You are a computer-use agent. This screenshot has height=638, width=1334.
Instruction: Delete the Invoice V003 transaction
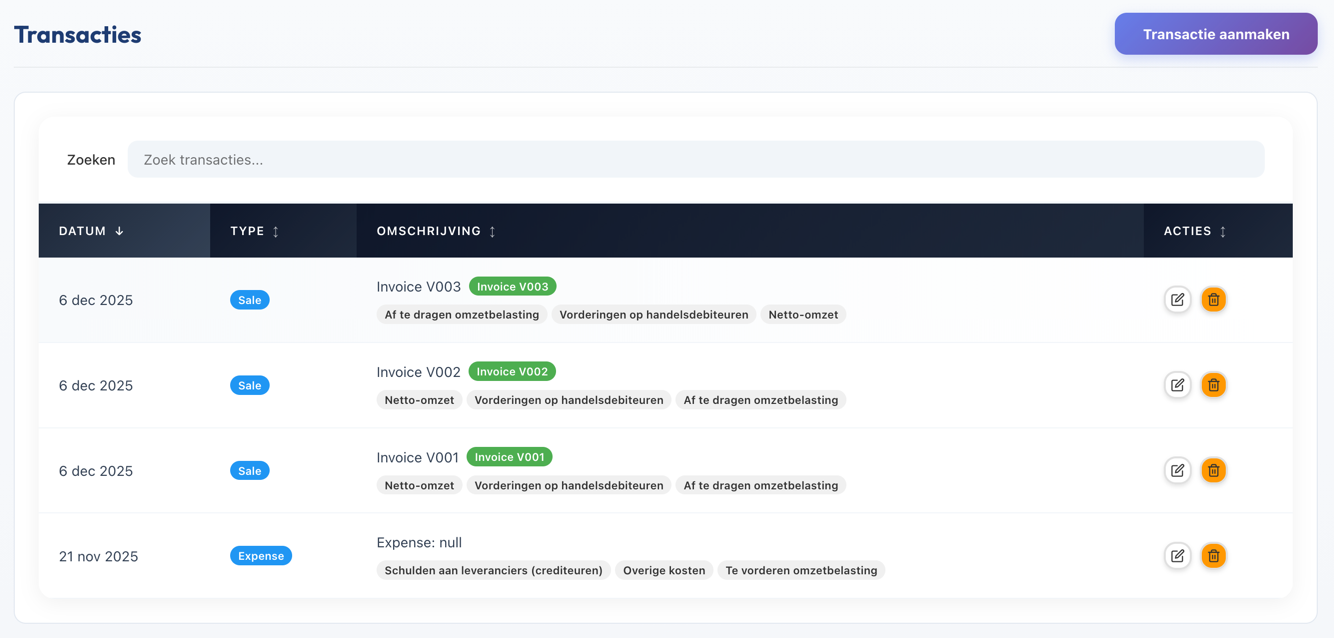click(x=1213, y=300)
